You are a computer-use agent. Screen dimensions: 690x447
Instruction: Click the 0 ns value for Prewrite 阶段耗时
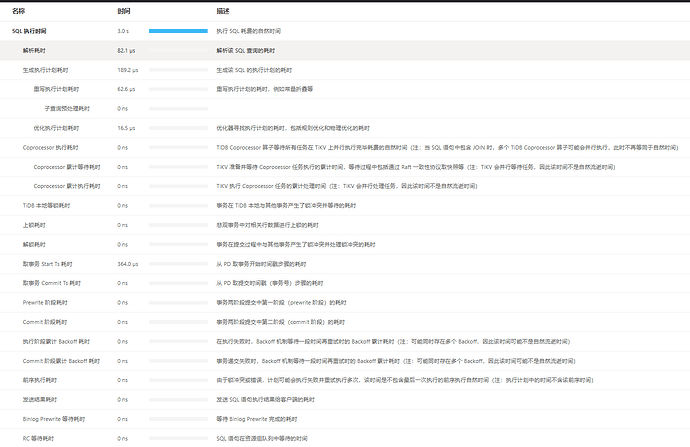122,302
